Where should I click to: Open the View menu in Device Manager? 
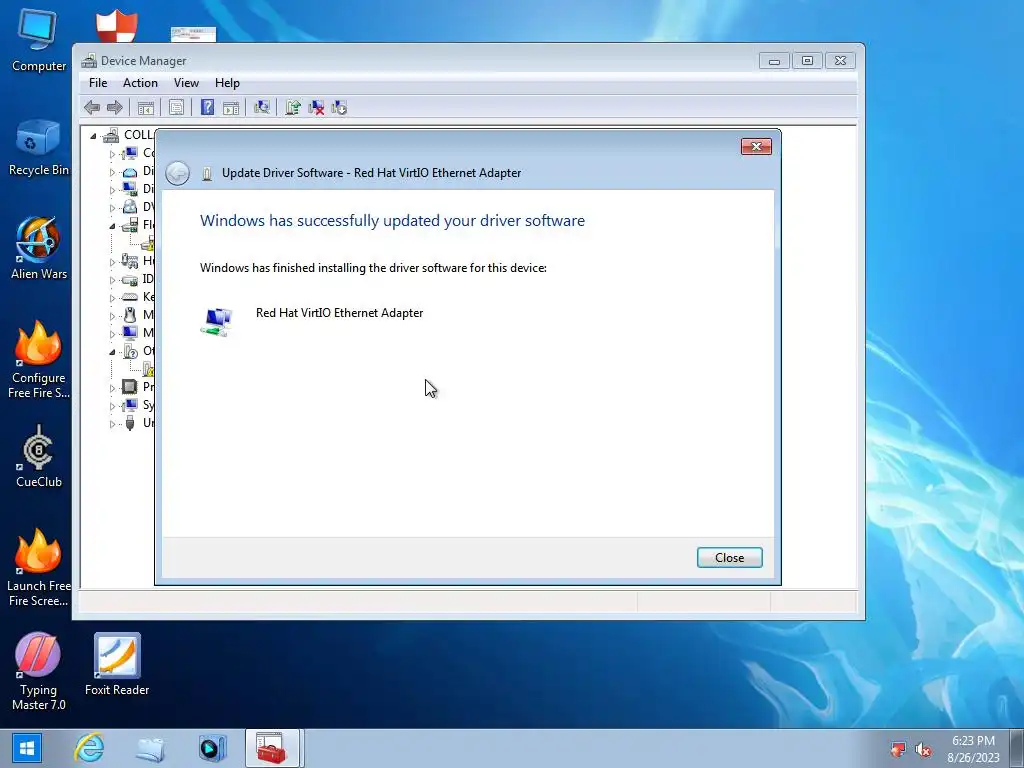point(186,83)
